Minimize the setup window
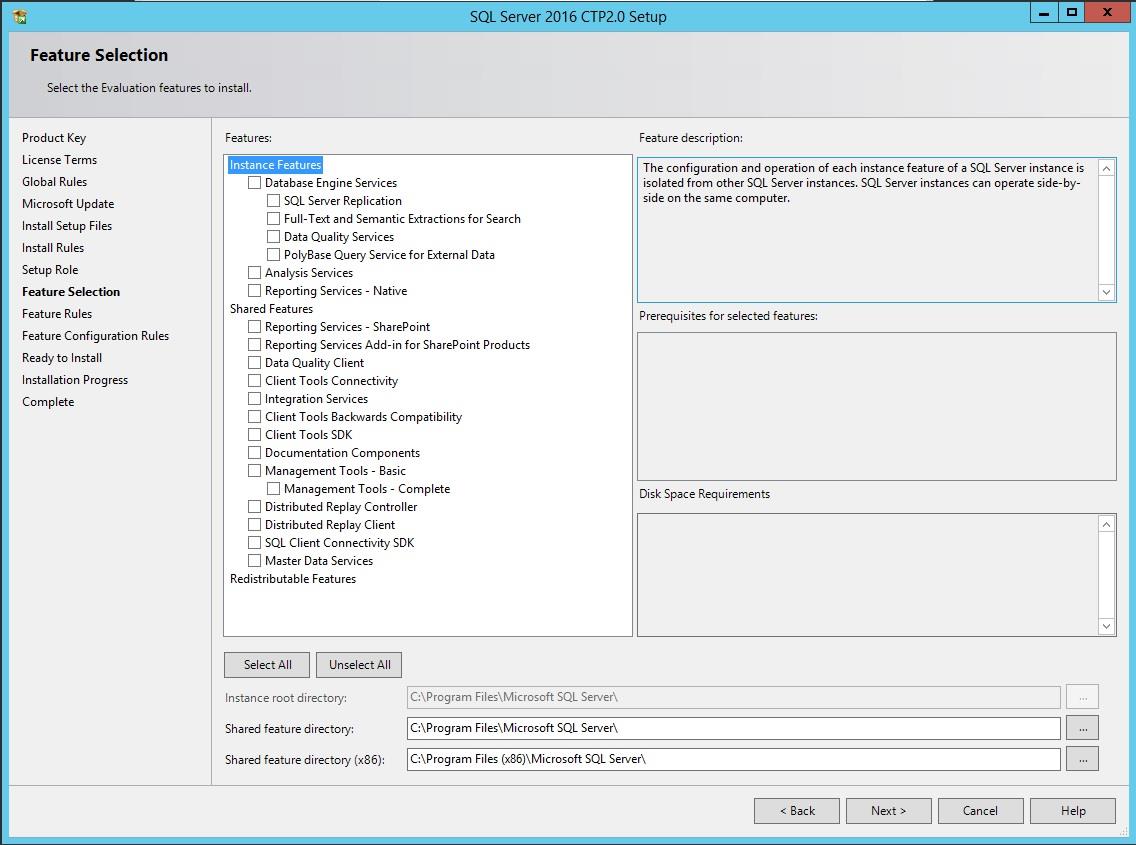 click(x=1044, y=12)
